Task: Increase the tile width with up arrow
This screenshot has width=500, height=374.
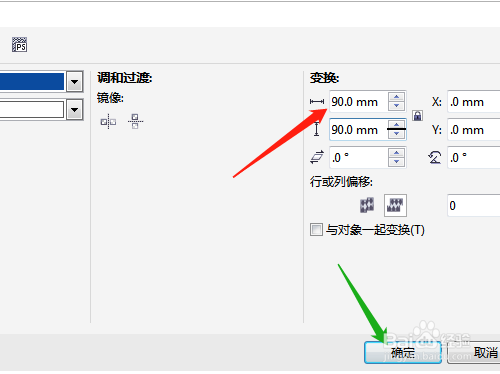Action: click(396, 97)
